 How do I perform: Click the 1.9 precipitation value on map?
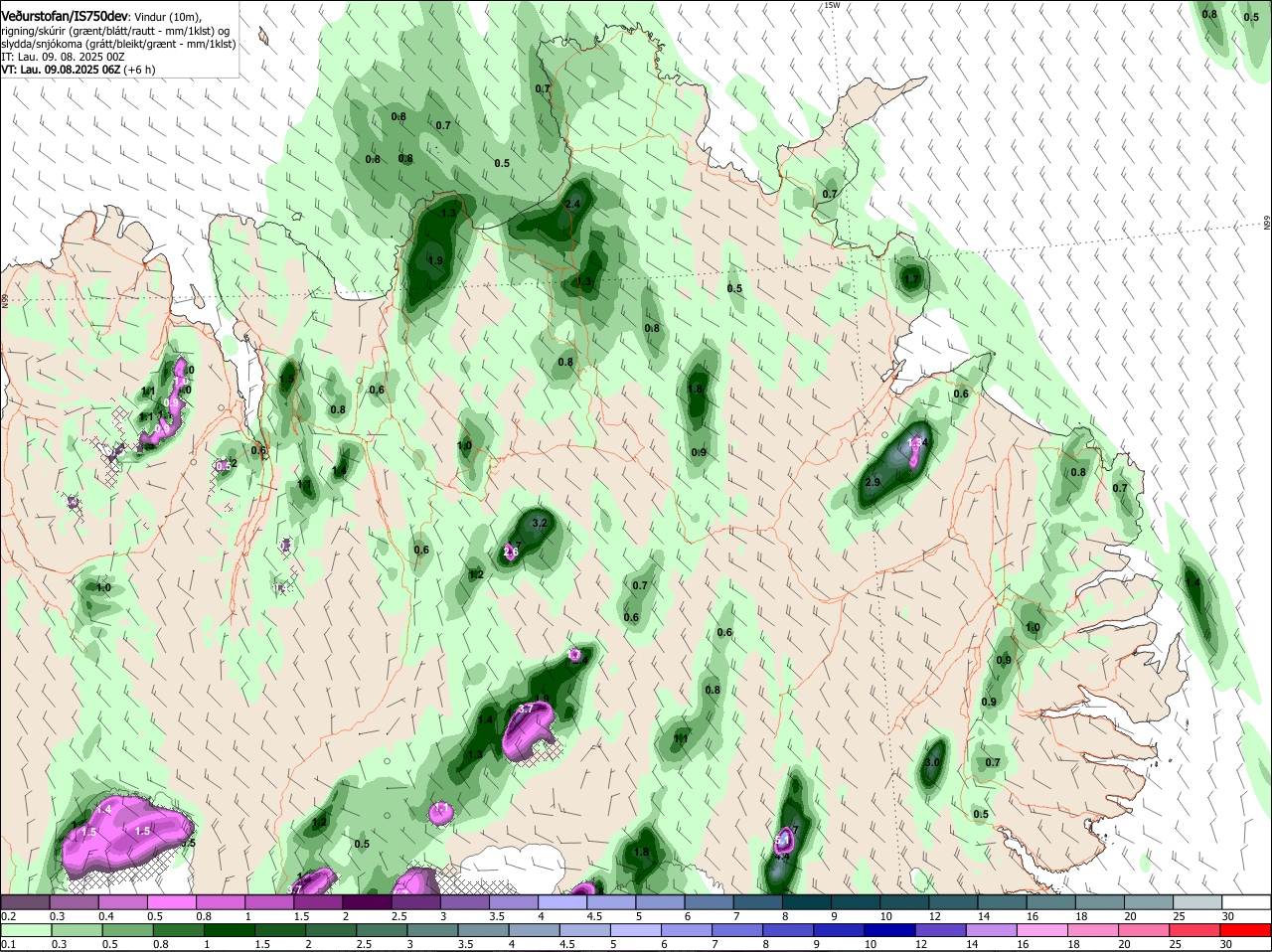[x=435, y=260]
